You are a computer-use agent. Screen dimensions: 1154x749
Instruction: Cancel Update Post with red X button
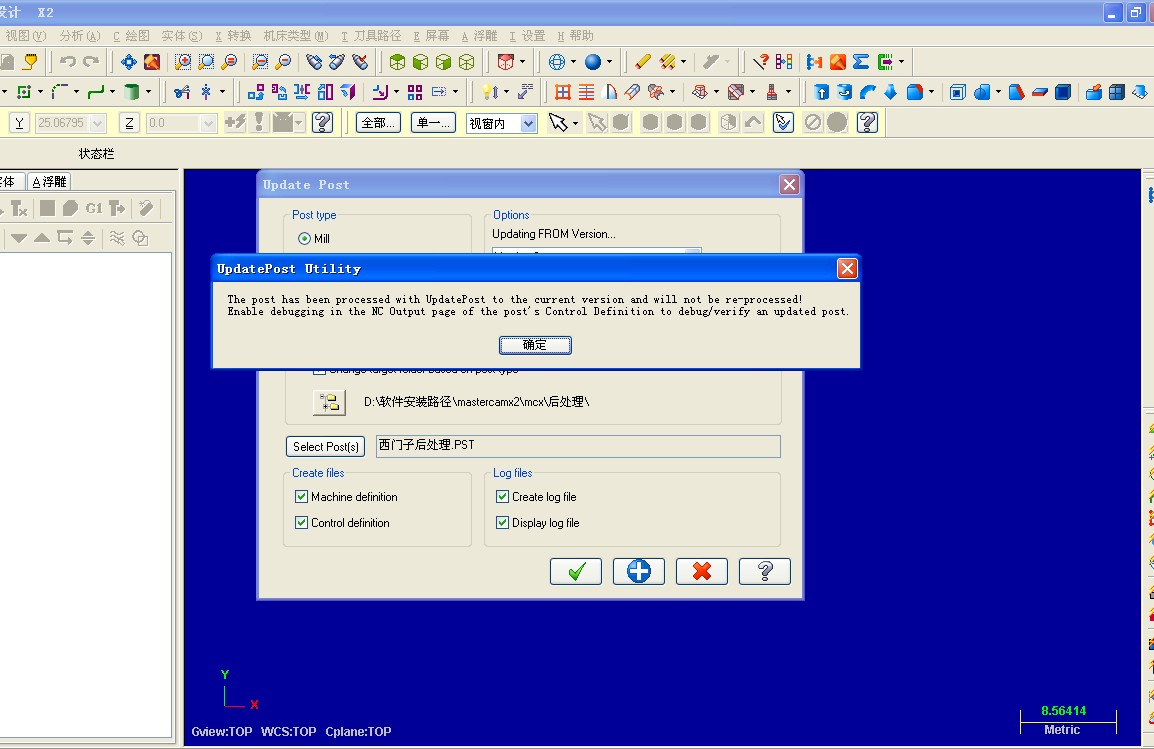click(x=701, y=571)
